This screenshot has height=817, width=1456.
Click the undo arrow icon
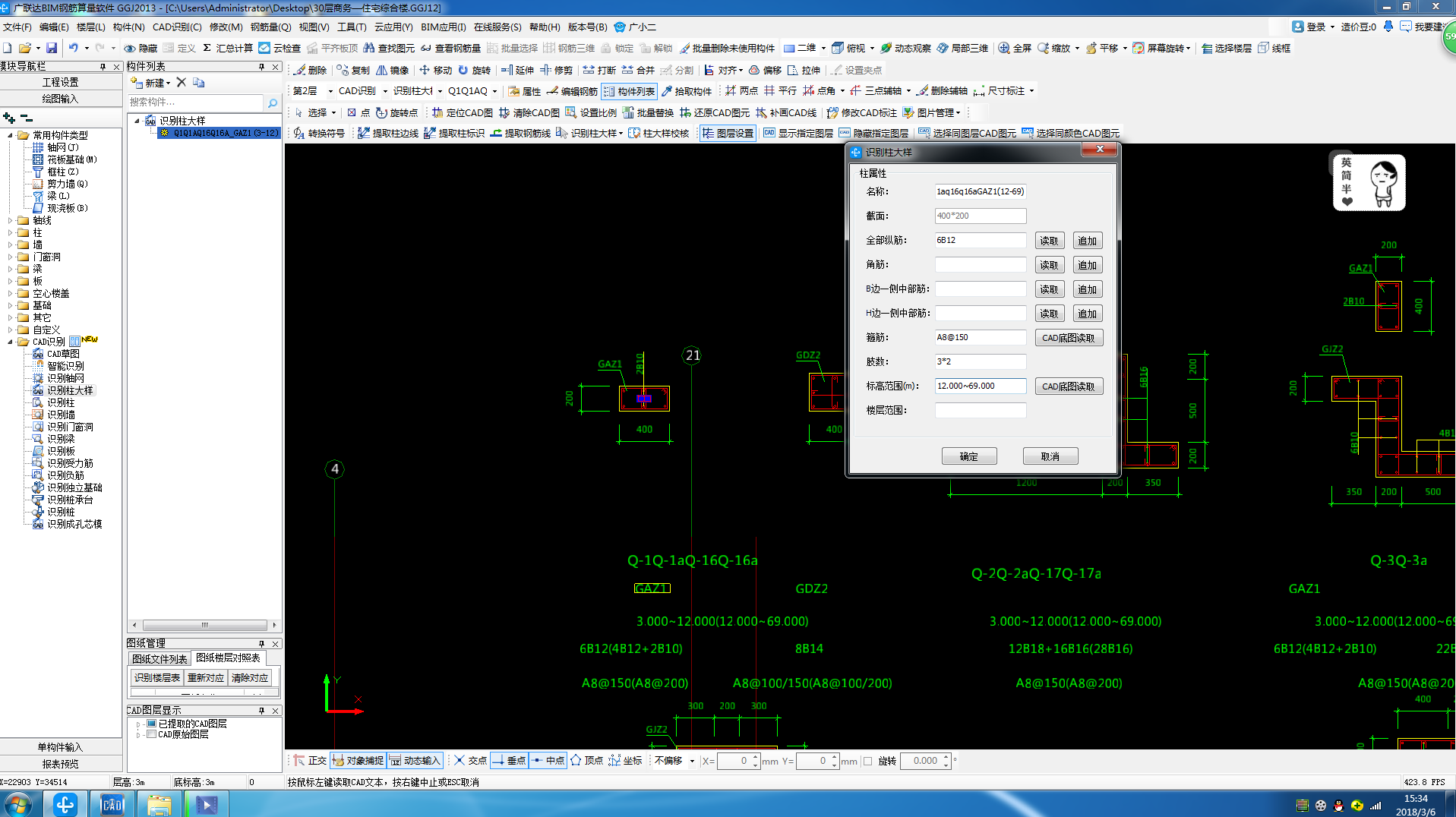click(x=74, y=48)
